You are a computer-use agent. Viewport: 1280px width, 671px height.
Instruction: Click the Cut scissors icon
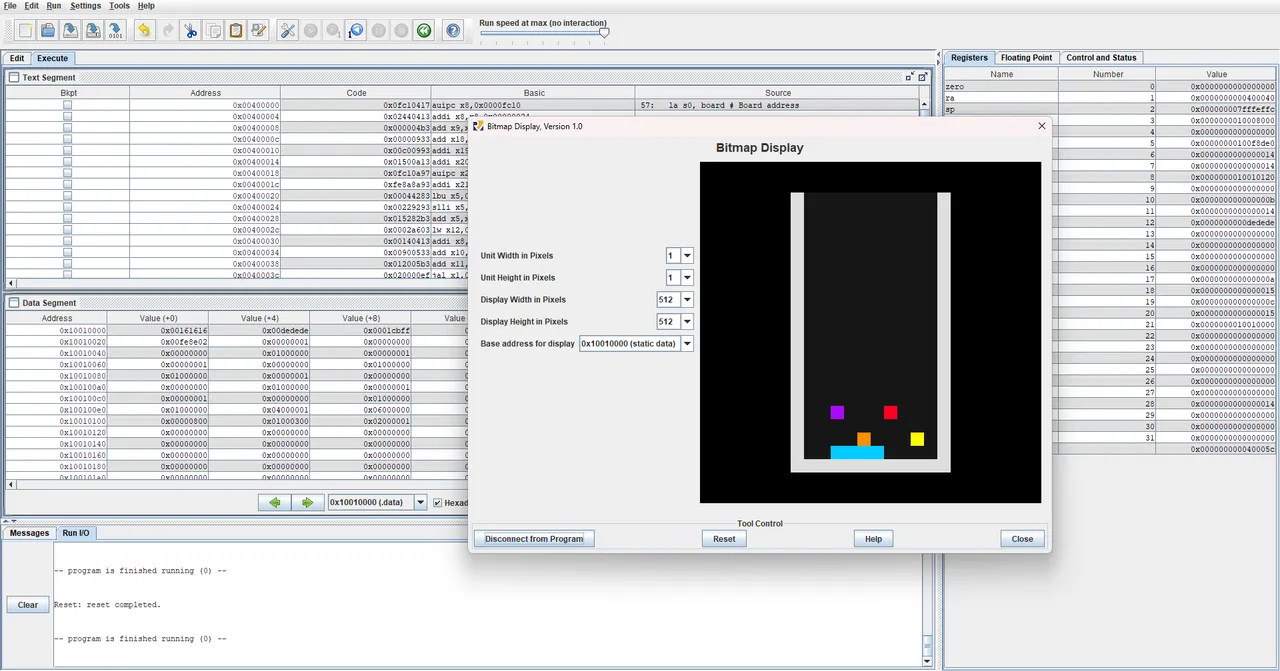click(x=190, y=31)
